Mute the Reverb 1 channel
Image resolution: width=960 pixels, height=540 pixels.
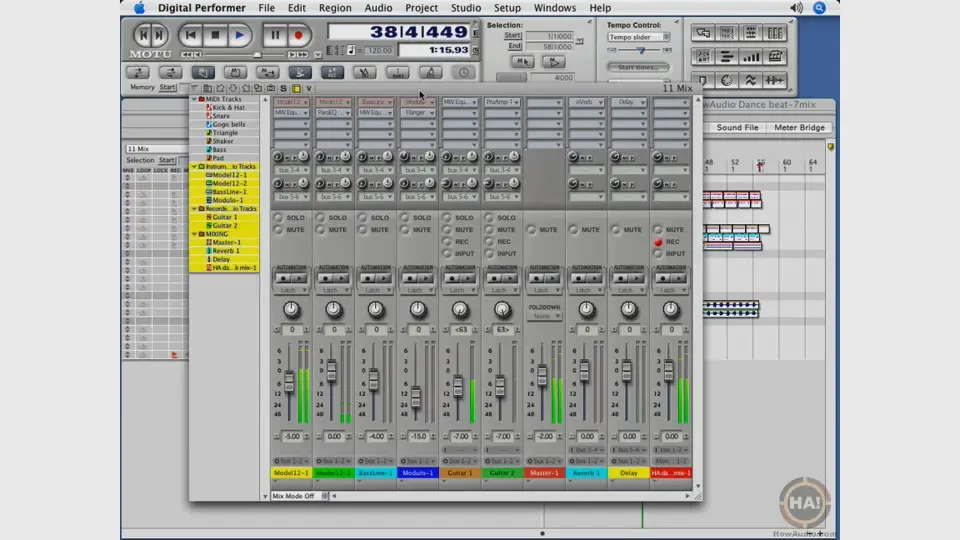coord(574,230)
